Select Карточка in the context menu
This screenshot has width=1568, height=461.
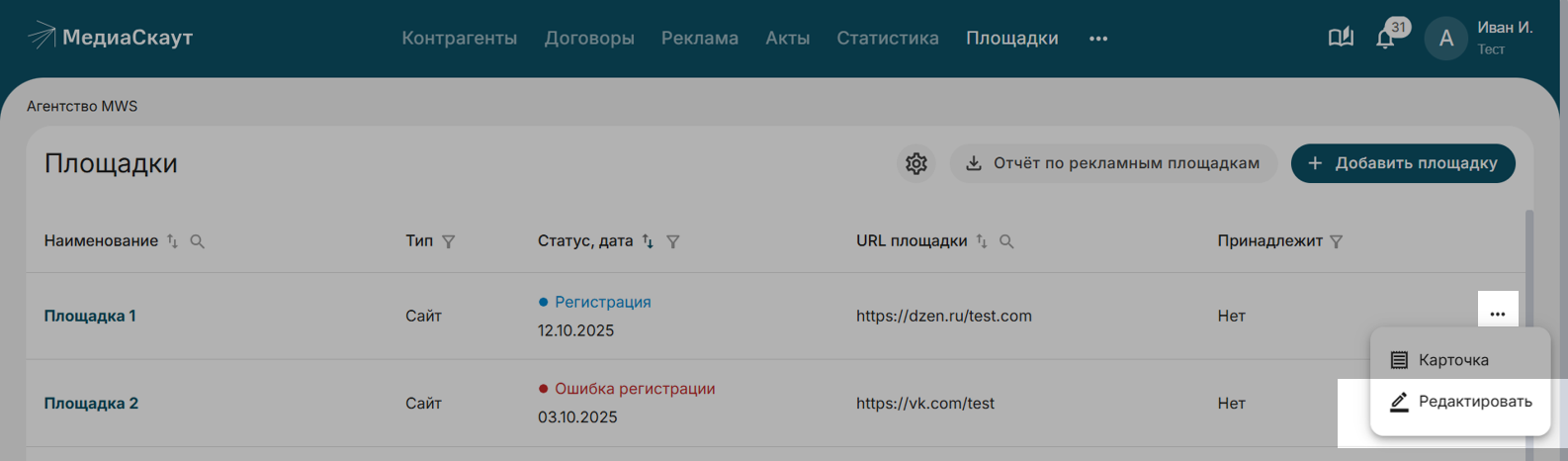1452,360
